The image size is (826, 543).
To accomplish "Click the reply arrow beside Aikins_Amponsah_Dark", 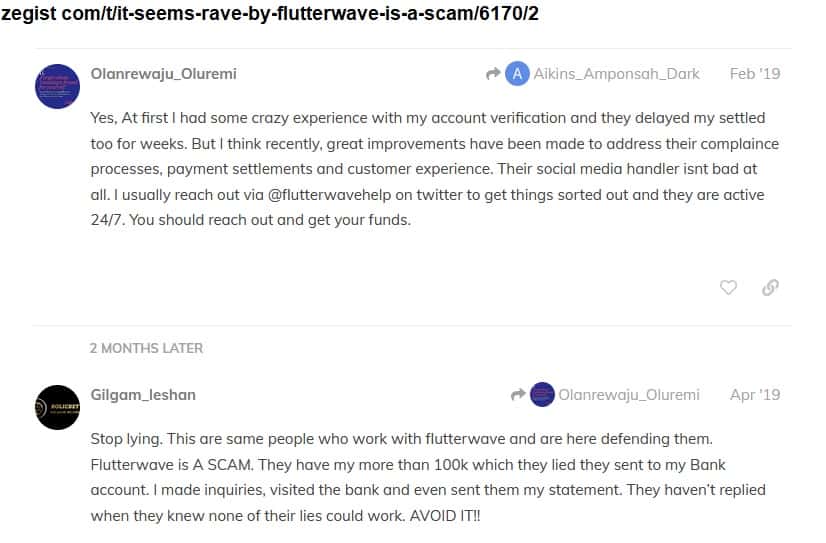I will (x=492, y=74).
